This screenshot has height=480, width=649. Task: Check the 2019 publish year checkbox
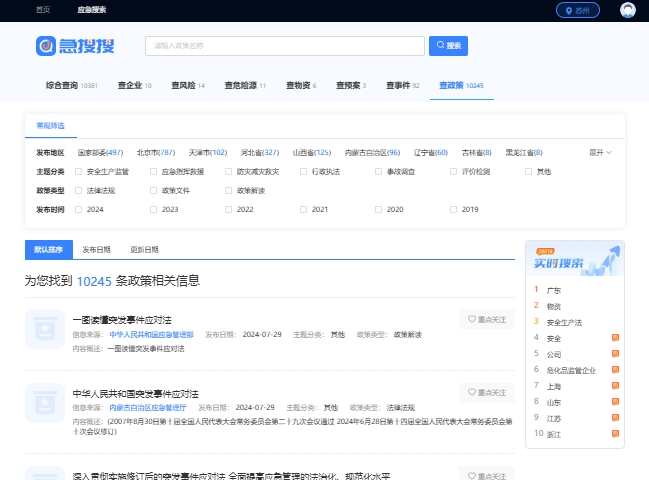coord(453,209)
